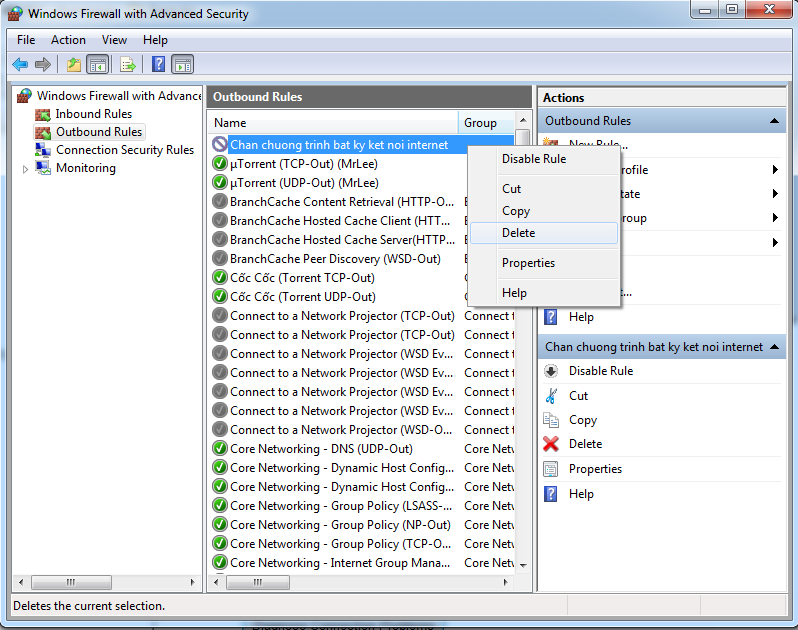
Task: Choose Delete from the context menu
Action: point(518,233)
